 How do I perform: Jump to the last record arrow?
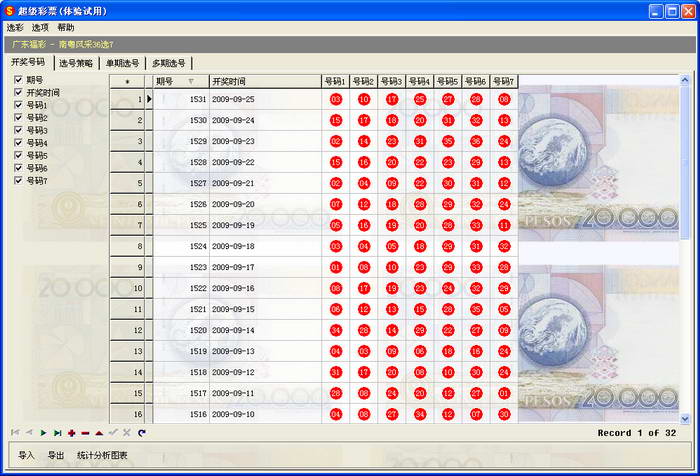(x=57, y=433)
